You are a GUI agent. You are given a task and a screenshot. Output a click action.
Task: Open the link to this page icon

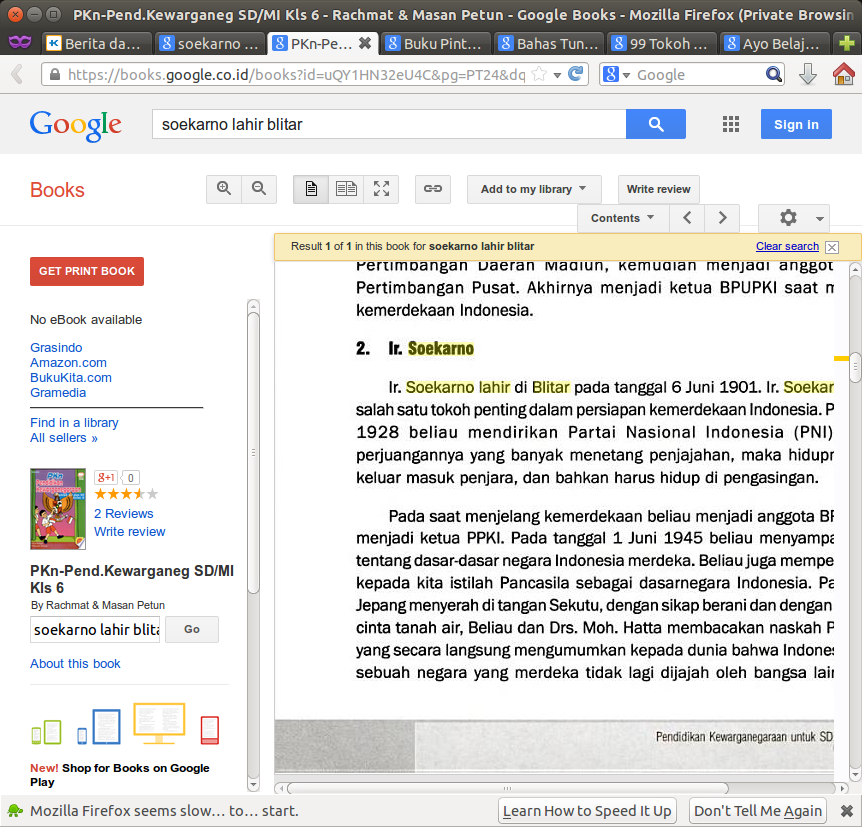click(x=433, y=189)
